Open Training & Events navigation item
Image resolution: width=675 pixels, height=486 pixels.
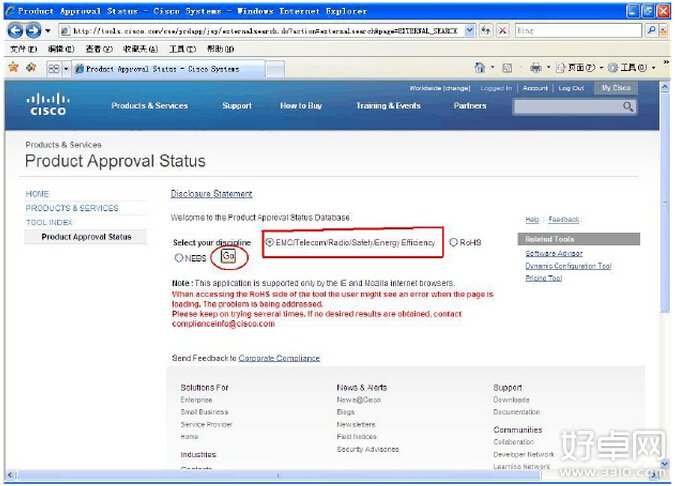[388, 105]
